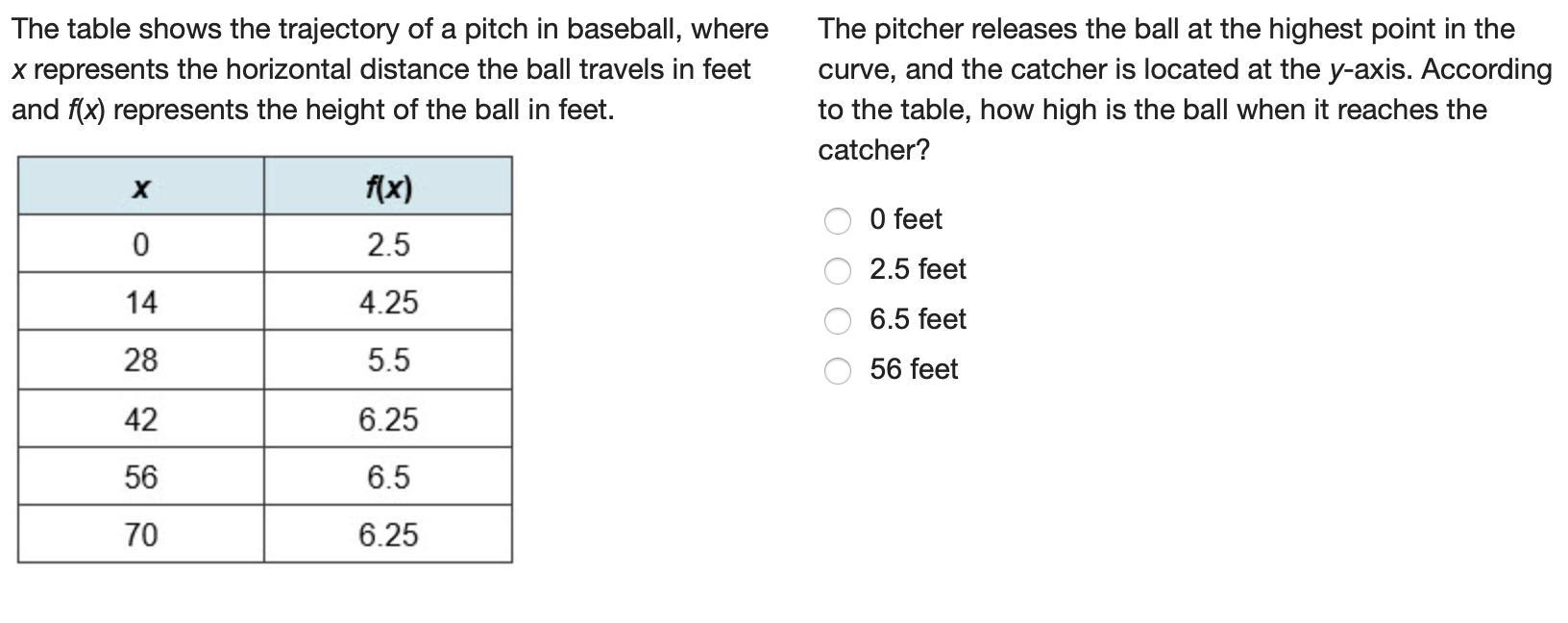Select the table cell with x value 56
The image size is (1568, 623).
point(140,477)
